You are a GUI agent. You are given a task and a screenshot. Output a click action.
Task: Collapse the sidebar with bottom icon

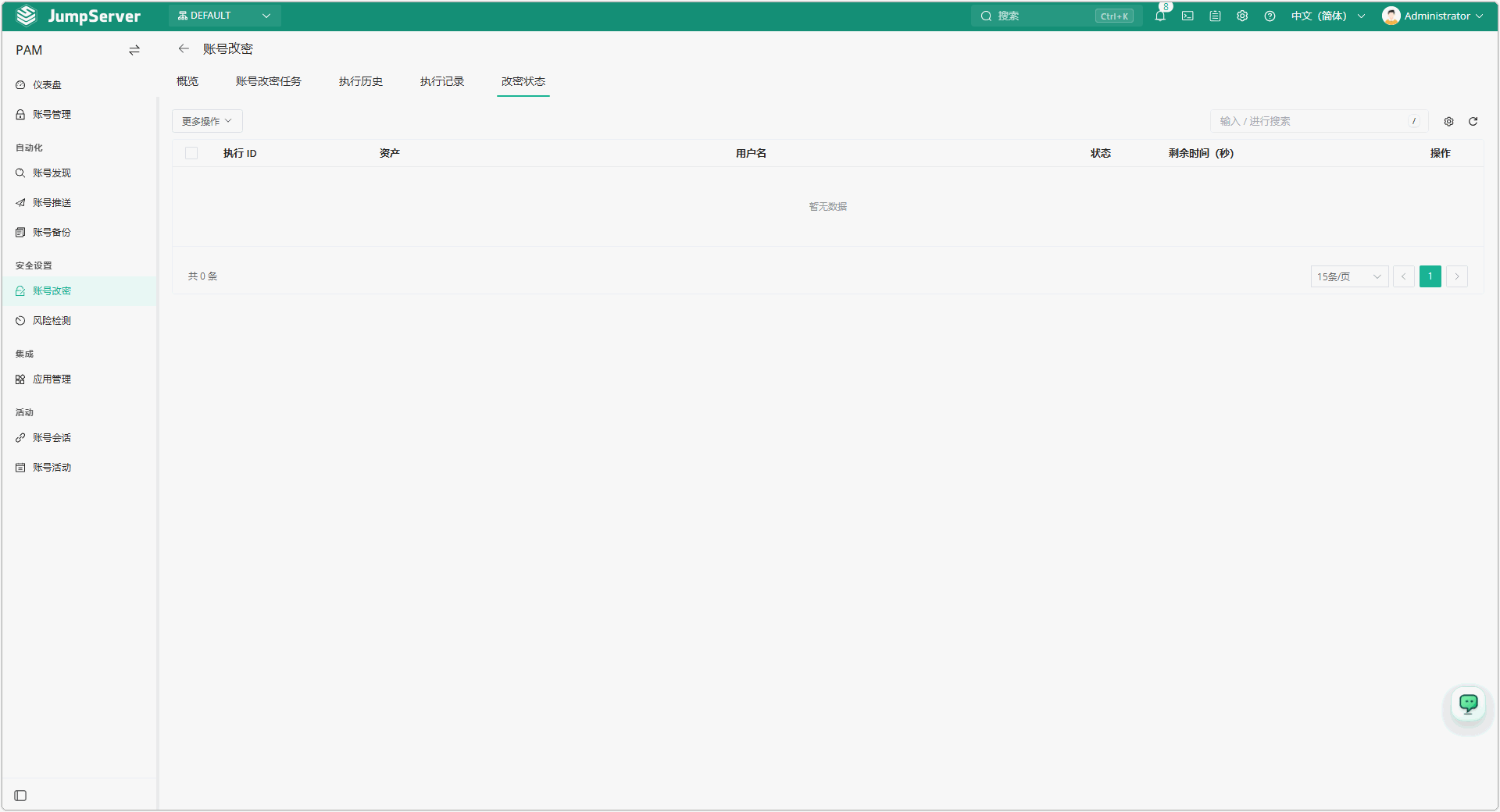pyautogui.click(x=21, y=796)
